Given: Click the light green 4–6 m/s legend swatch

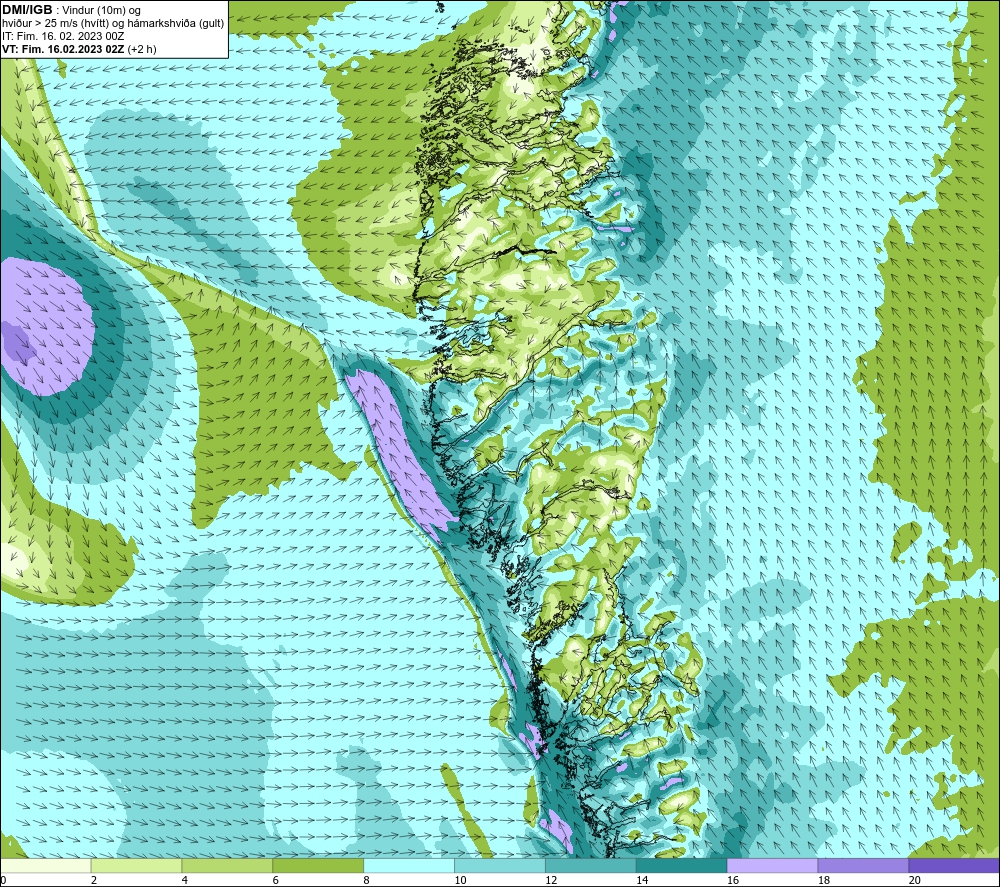Looking at the screenshot, I should pyautogui.click(x=227, y=865).
